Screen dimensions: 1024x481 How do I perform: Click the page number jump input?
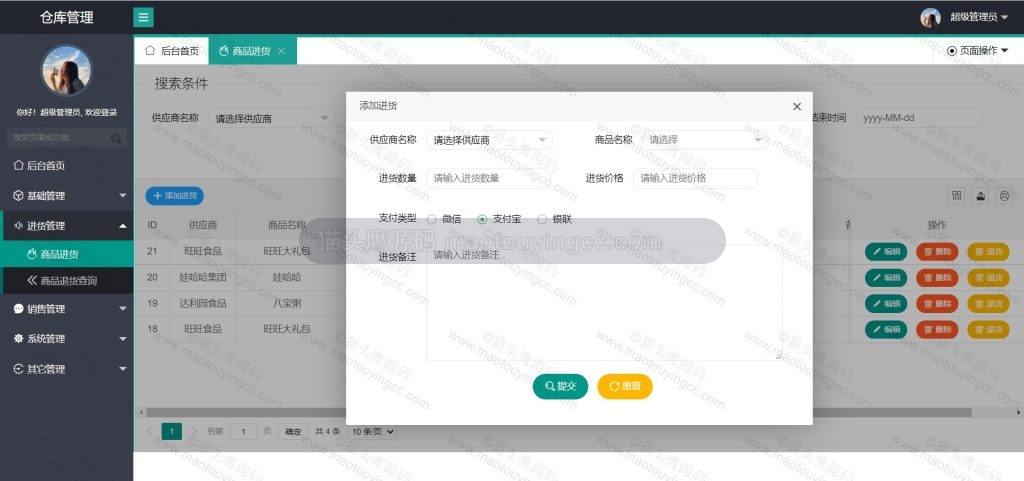[x=244, y=431]
